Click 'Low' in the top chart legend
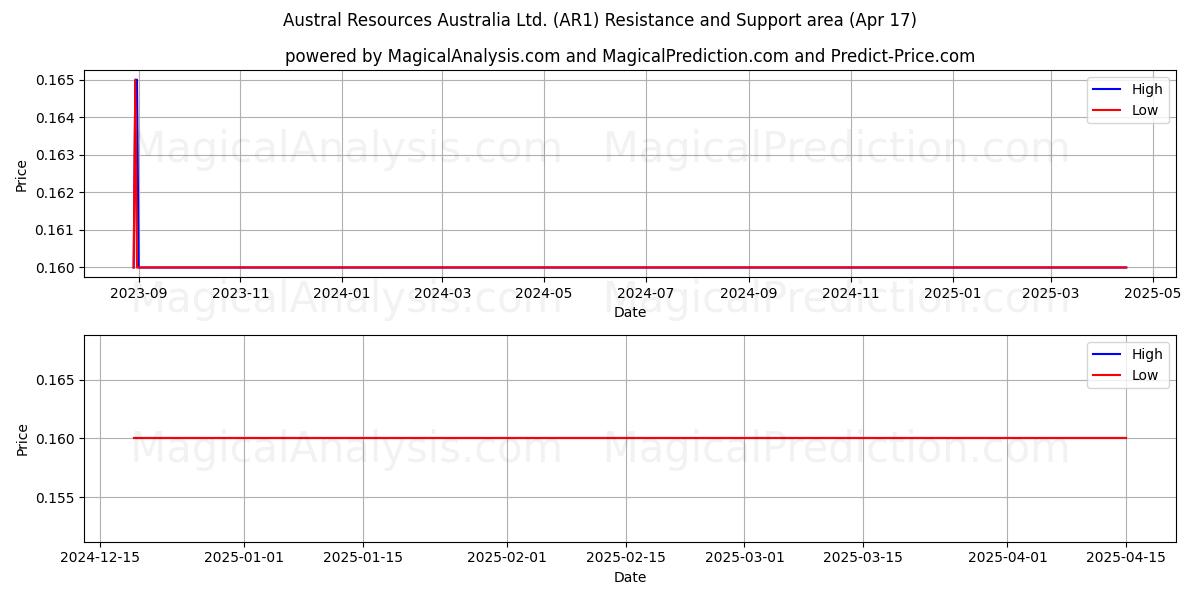This screenshot has width=1200, height=600. click(1145, 110)
